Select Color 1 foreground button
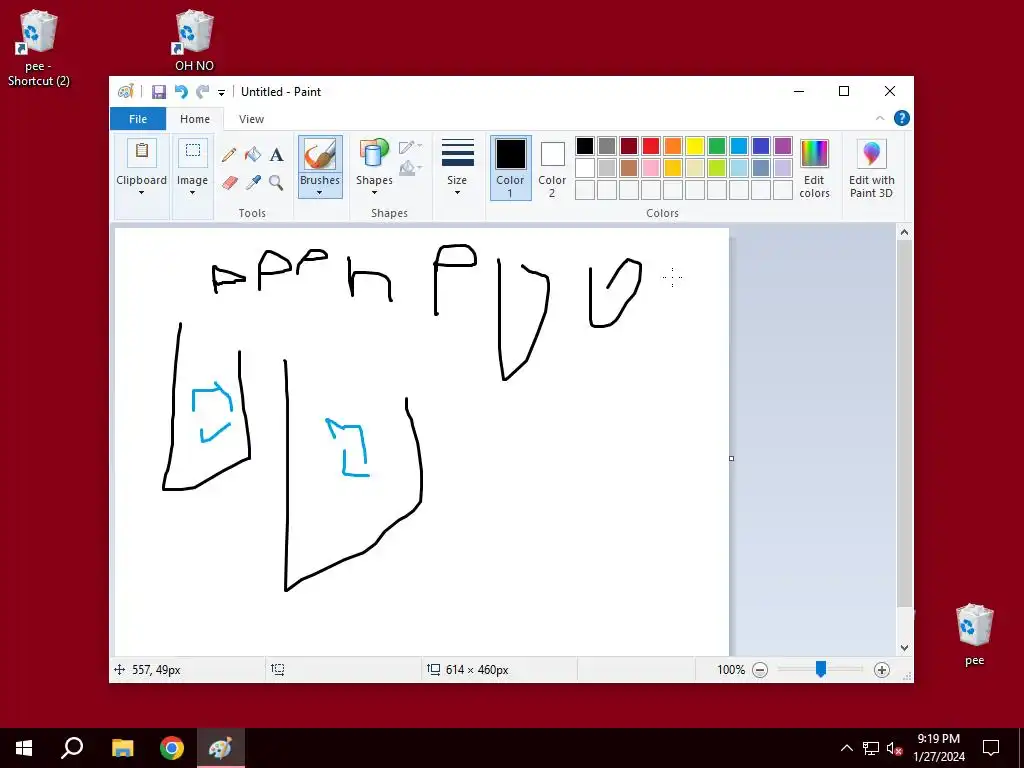The width and height of the screenshot is (1024, 768). (x=510, y=168)
